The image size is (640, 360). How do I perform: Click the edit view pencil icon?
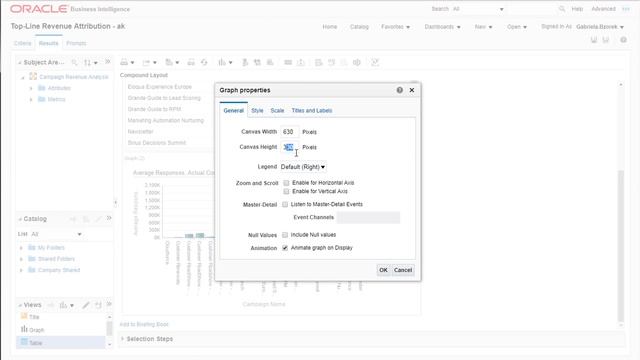85,305
